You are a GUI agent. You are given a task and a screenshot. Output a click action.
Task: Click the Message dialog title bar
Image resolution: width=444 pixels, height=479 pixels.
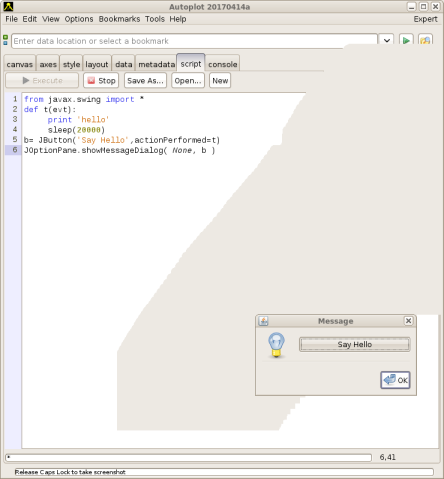[x=336, y=321]
